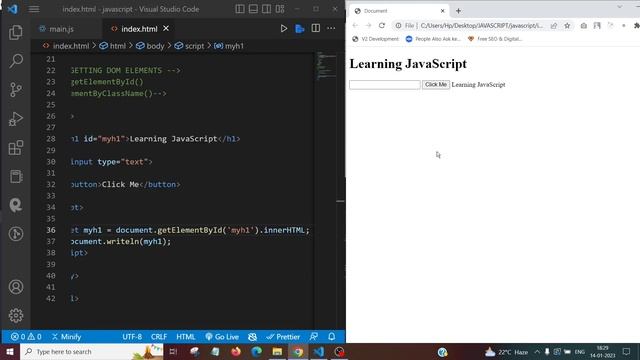
Task: Close the index.html tab
Action: tap(166, 29)
